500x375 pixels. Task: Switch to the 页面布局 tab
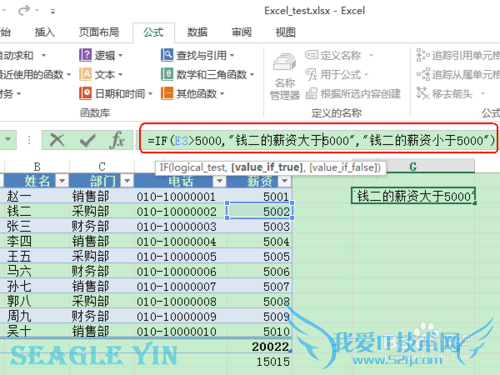99,32
